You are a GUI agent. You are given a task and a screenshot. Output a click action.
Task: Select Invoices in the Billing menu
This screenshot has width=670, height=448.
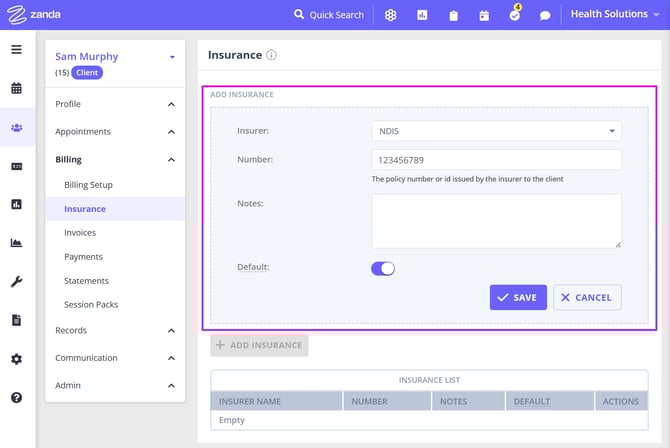tap(80, 233)
